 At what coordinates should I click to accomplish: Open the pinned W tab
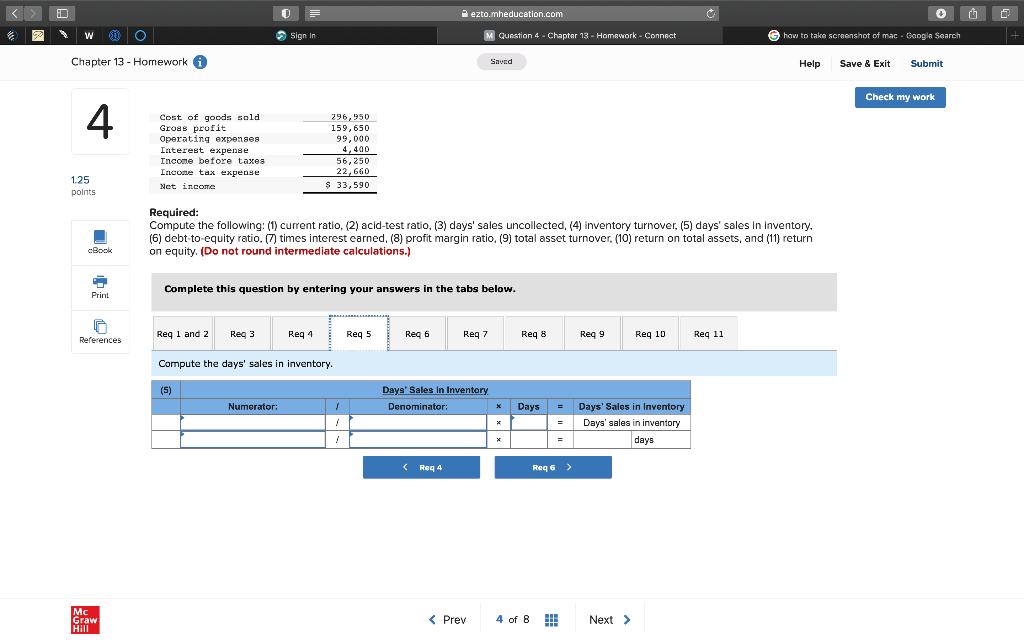coord(89,35)
